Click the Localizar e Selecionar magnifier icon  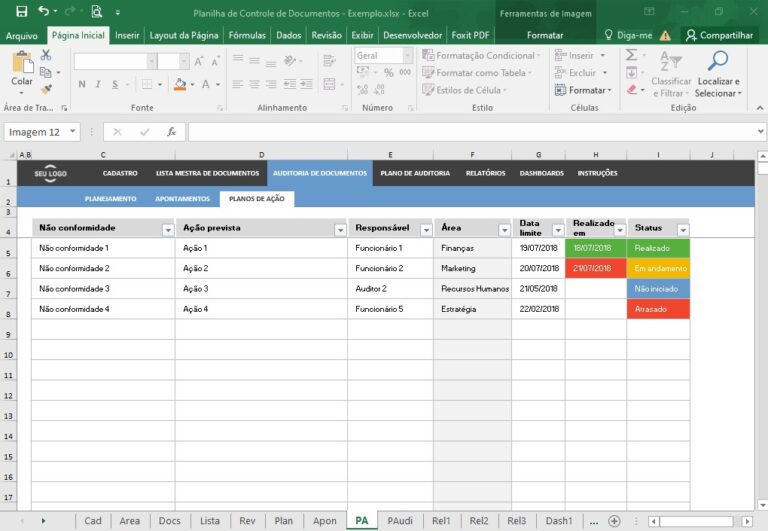(718, 61)
